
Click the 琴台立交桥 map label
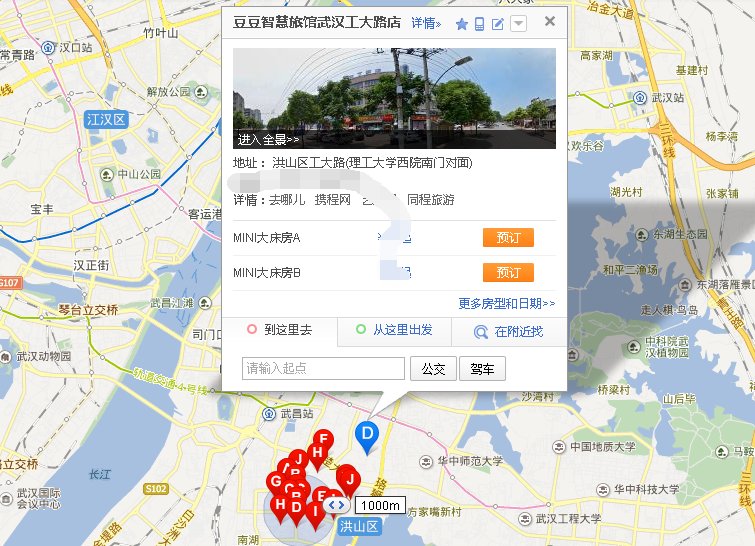click(x=88, y=310)
